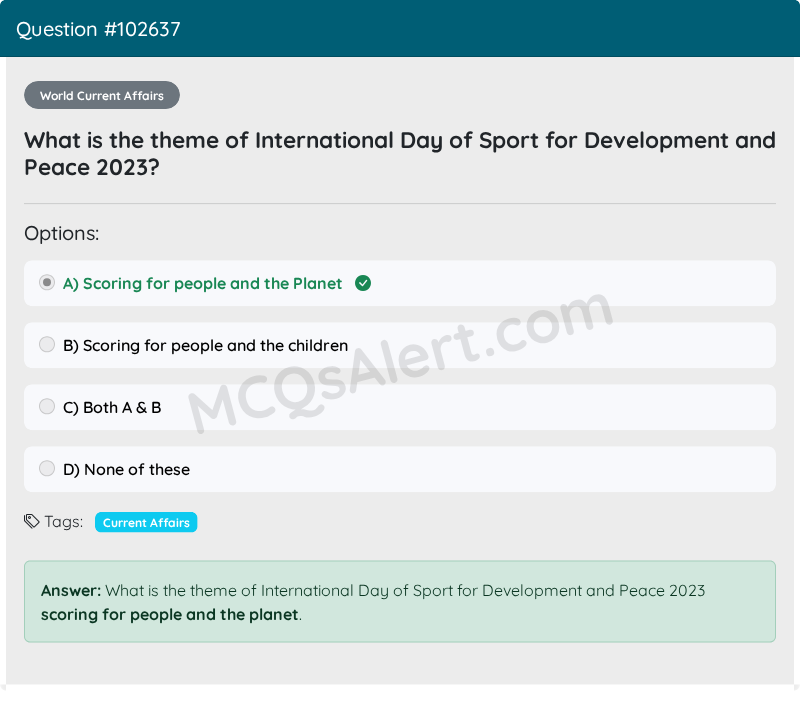Click option text None of these

pyautogui.click(x=127, y=470)
